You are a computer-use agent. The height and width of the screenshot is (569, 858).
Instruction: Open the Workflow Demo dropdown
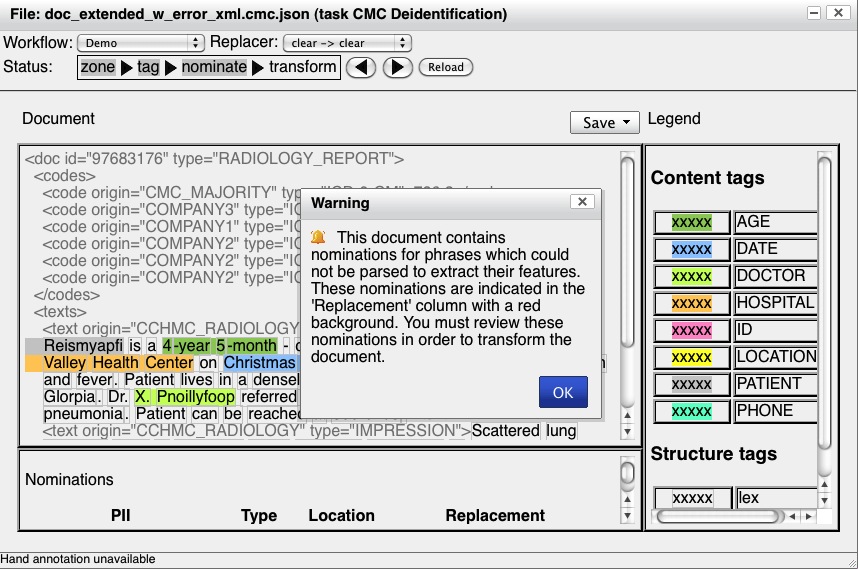pyautogui.click(x=140, y=43)
